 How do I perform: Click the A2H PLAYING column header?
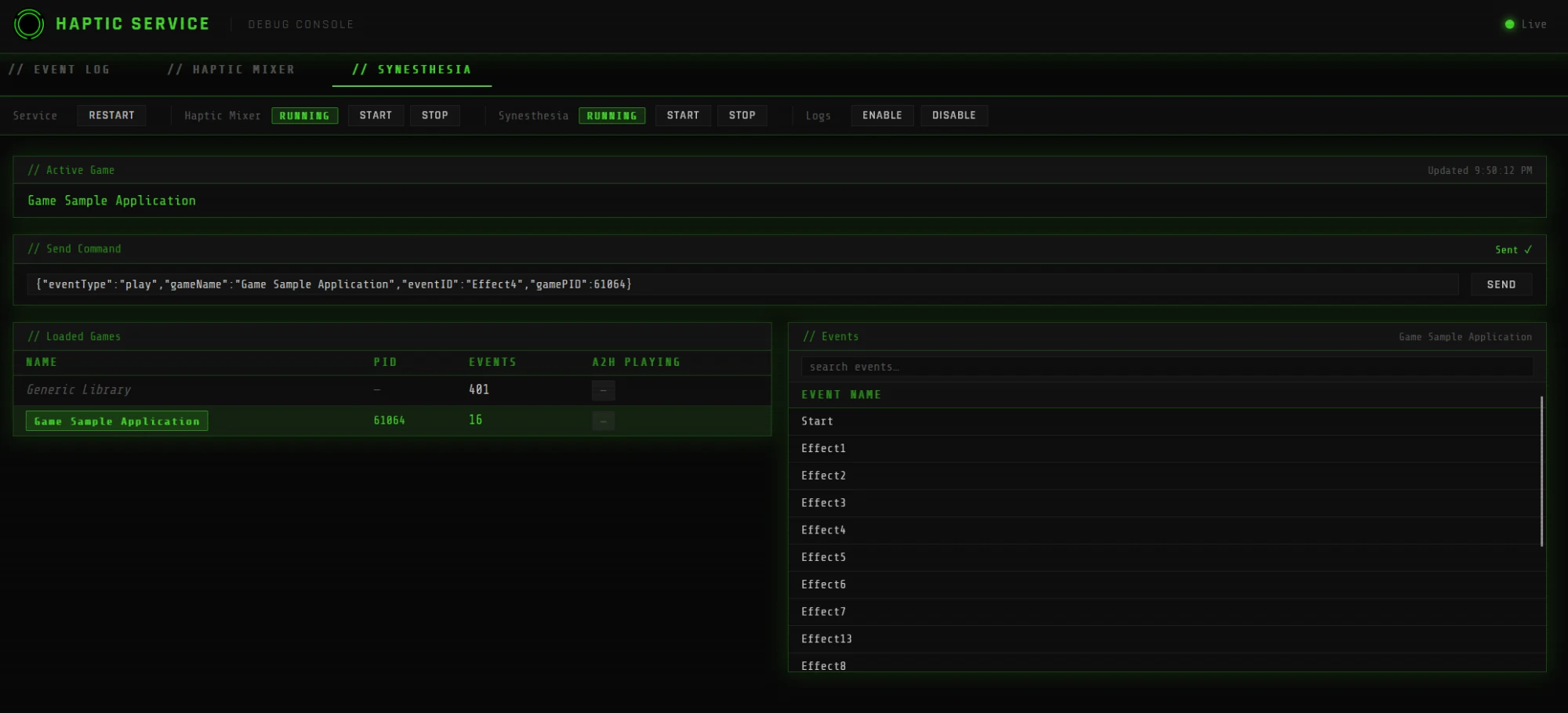click(x=636, y=362)
